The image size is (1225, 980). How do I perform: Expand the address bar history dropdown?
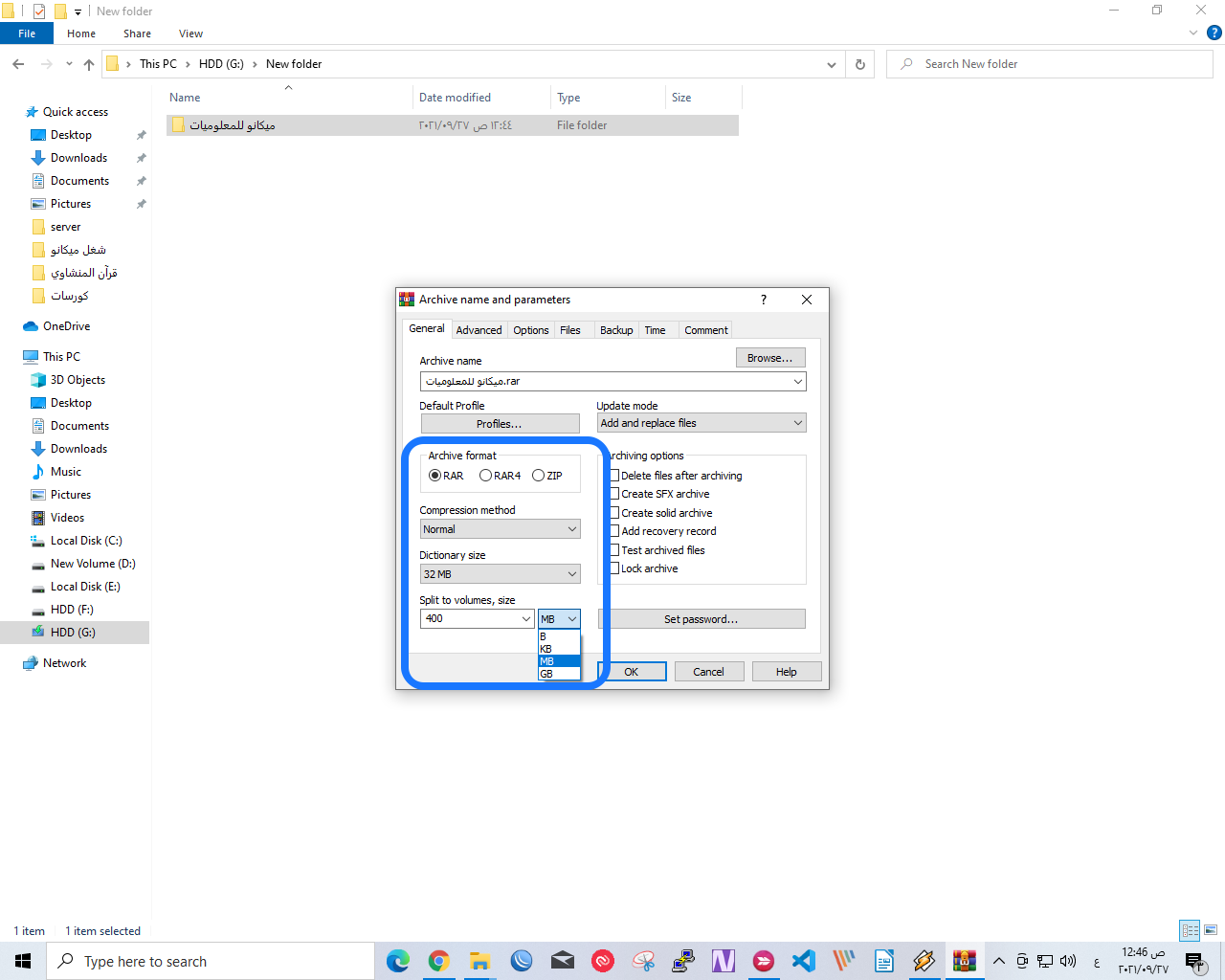click(x=831, y=64)
